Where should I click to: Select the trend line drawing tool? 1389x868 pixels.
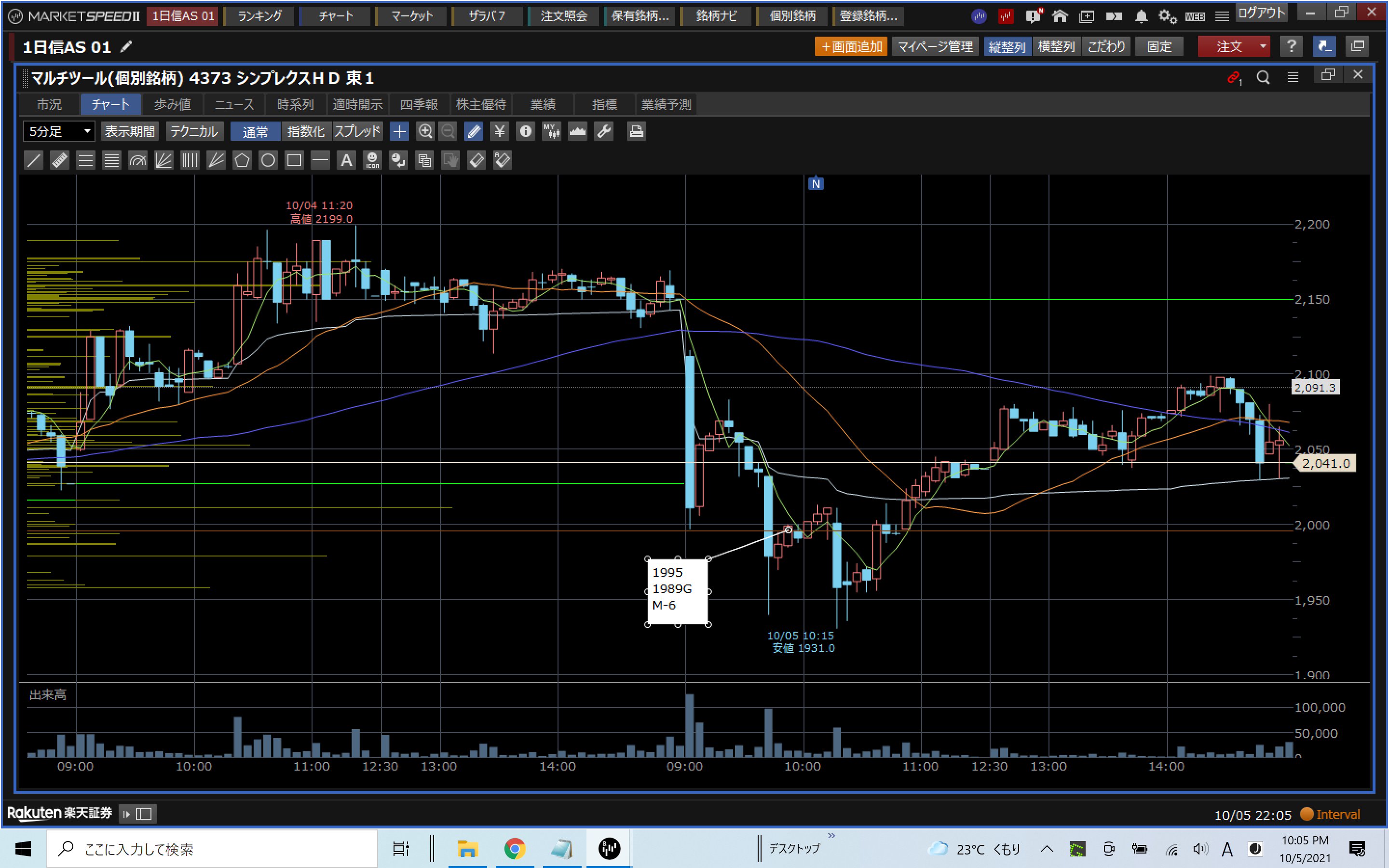pyautogui.click(x=34, y=160)
